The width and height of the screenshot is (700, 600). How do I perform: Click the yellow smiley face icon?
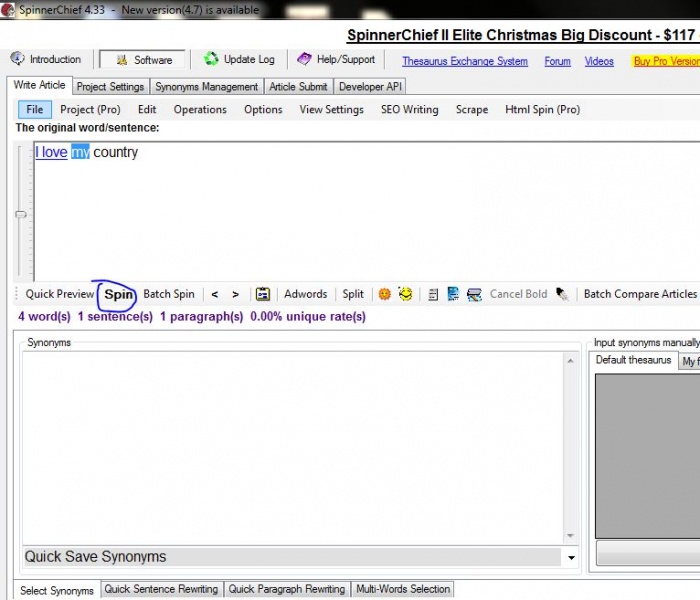pos(405,293)
